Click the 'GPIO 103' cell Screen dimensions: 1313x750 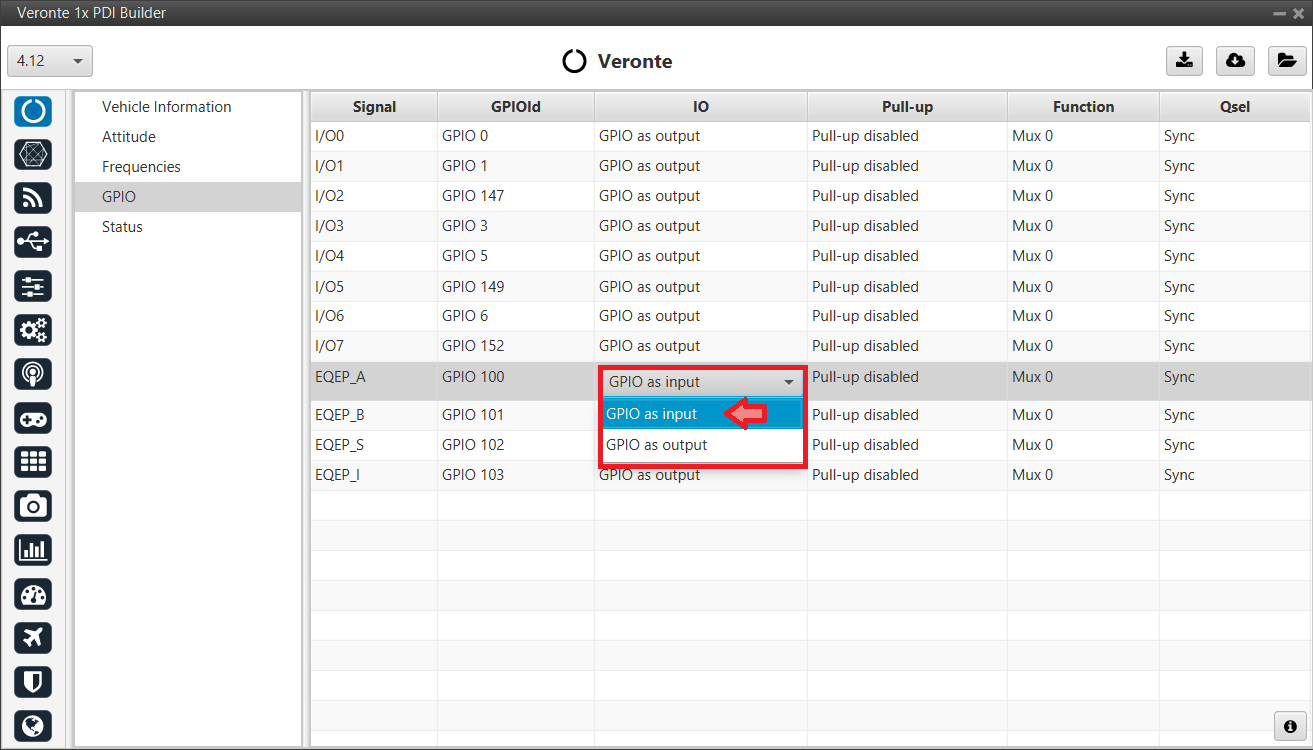tap(516, 475)
